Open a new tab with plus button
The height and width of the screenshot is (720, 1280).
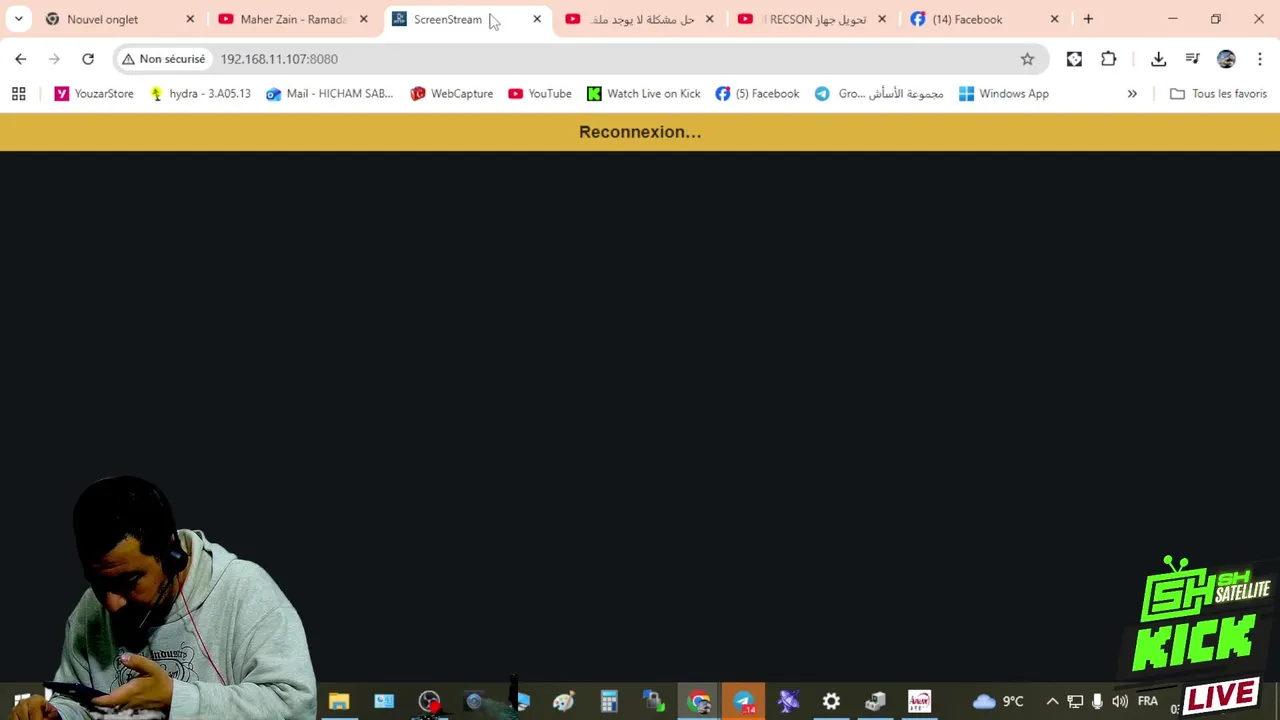click(x=1088, y=19)
